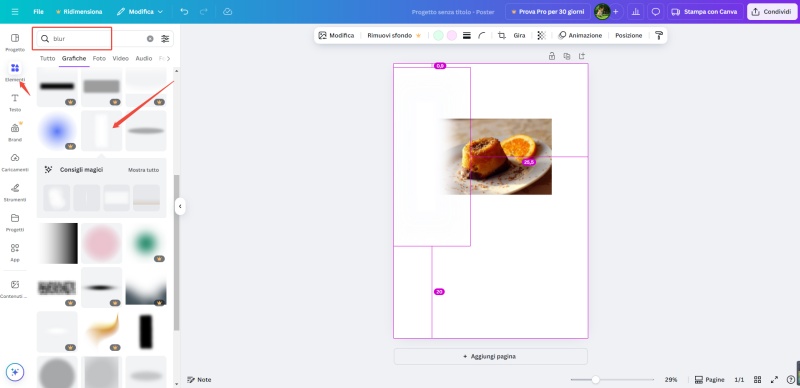Show more tabs with the right chevron
The height and width of the screenshot is (388, 800).
[168, 59]
